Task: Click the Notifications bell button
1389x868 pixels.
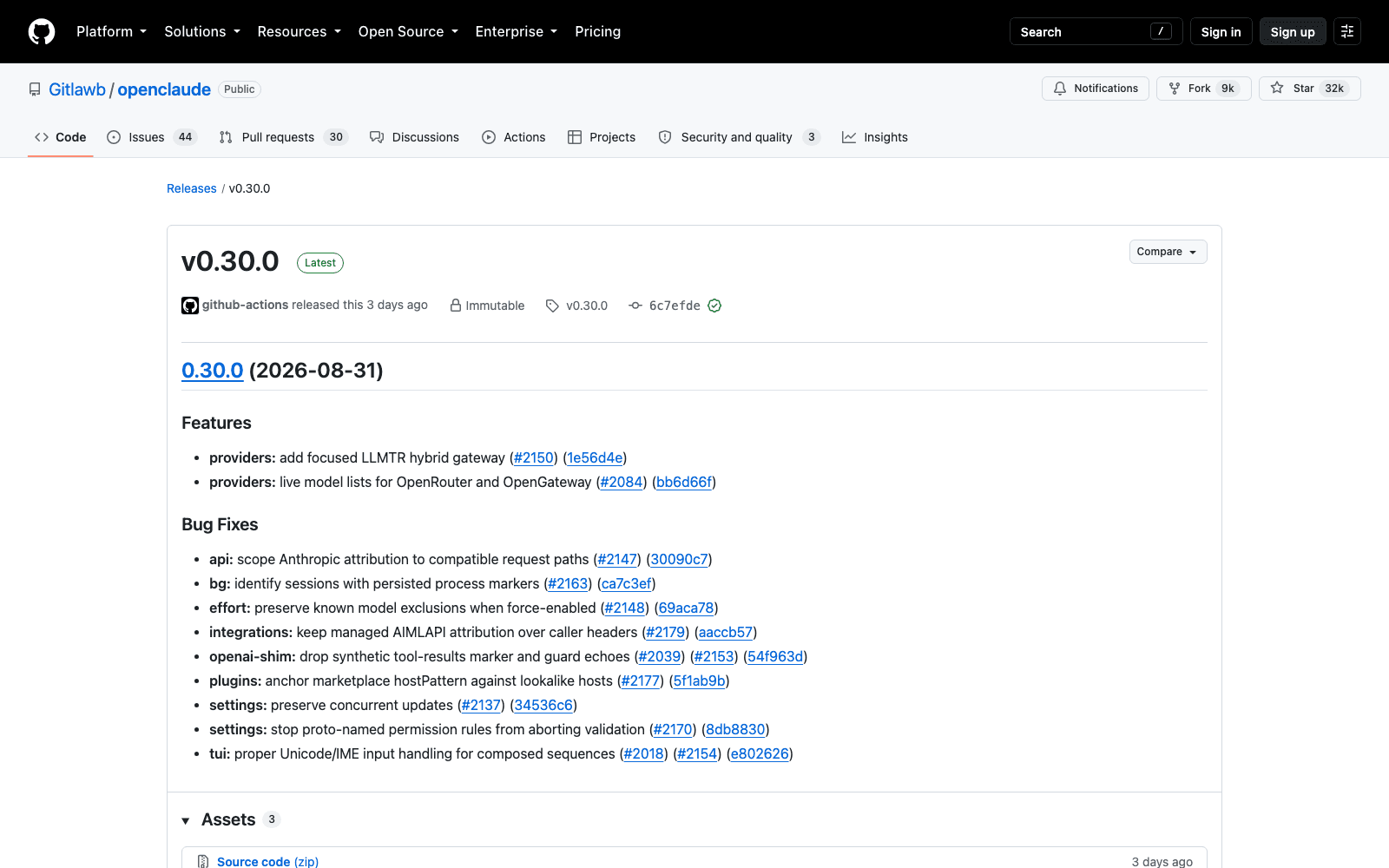Action: click(x=1096, y=89)
